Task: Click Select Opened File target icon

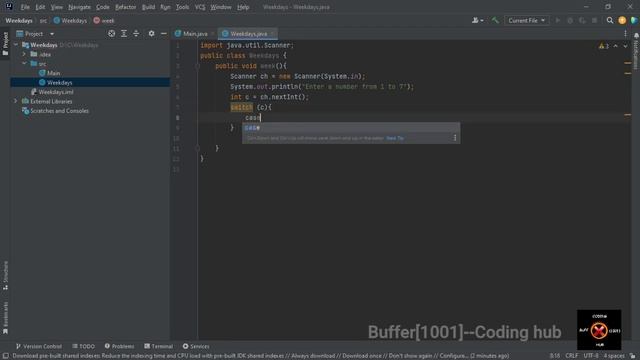Action: 111,33
